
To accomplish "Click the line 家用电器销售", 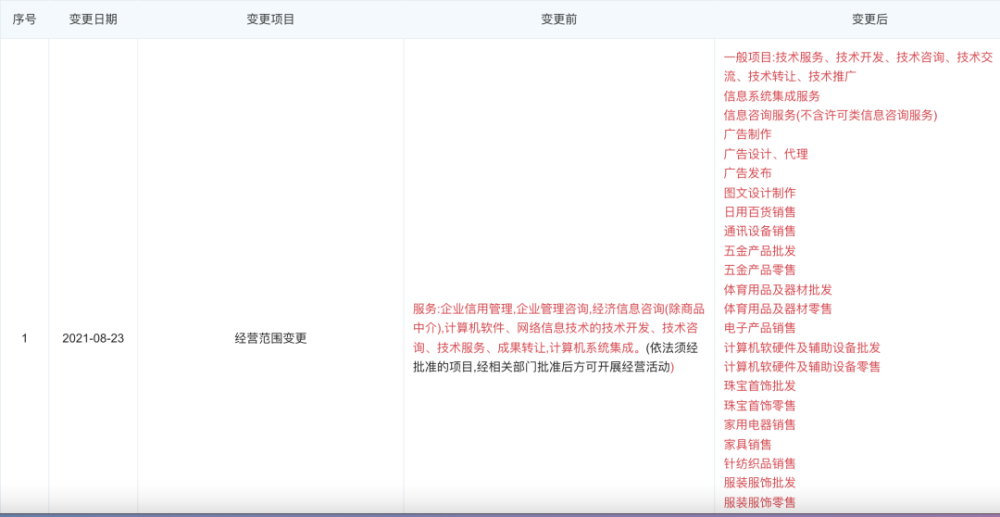I will pyautogui.click(x=760, y=425).
